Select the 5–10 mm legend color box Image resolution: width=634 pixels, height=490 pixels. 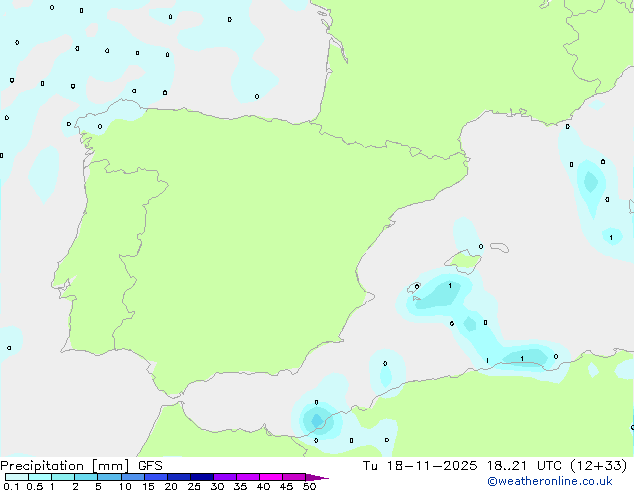pyautogui.click(x=109, y=477)
